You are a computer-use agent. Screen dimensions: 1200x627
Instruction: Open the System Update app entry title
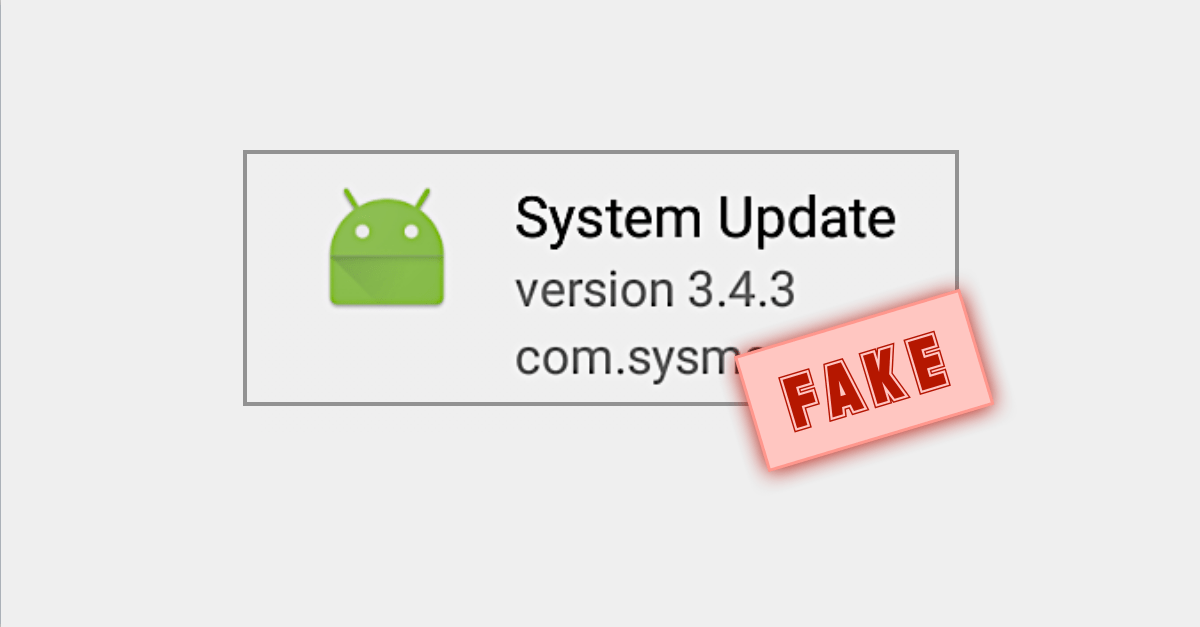pyautogui.click(x=705, y=219)
